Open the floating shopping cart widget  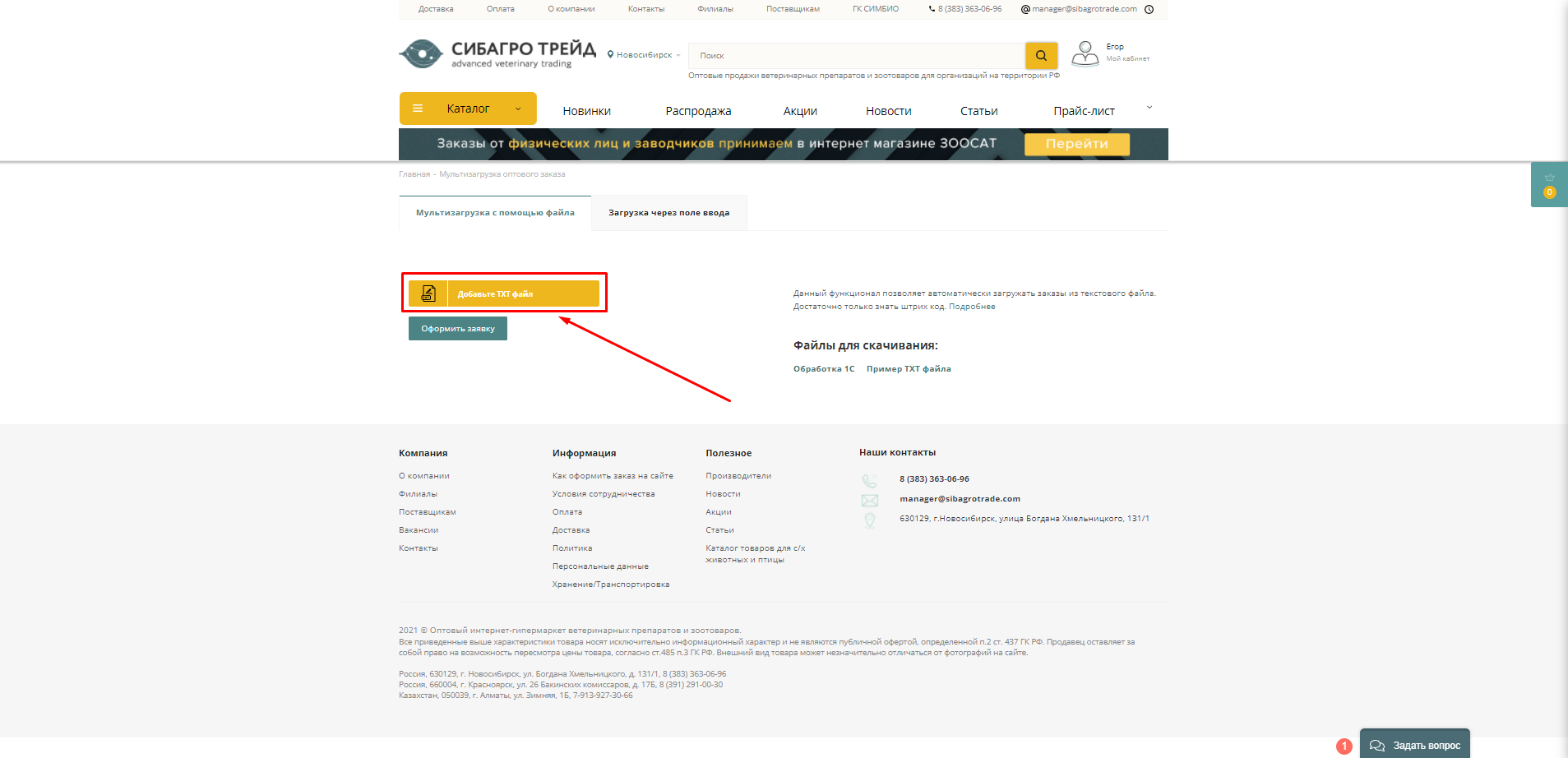tap(1549, 184)
